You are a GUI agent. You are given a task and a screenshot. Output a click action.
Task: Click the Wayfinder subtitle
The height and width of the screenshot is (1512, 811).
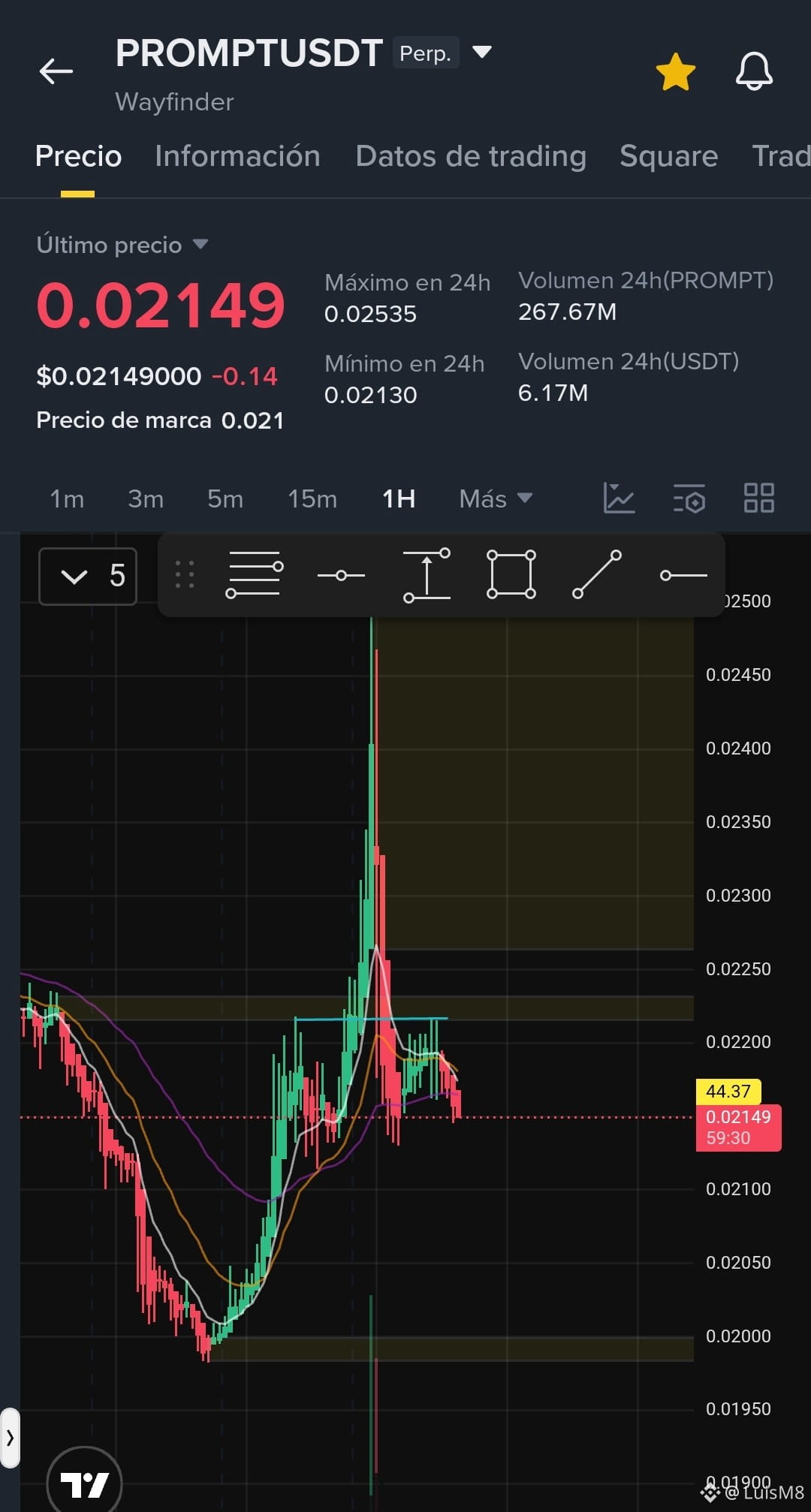pos(174,101)
